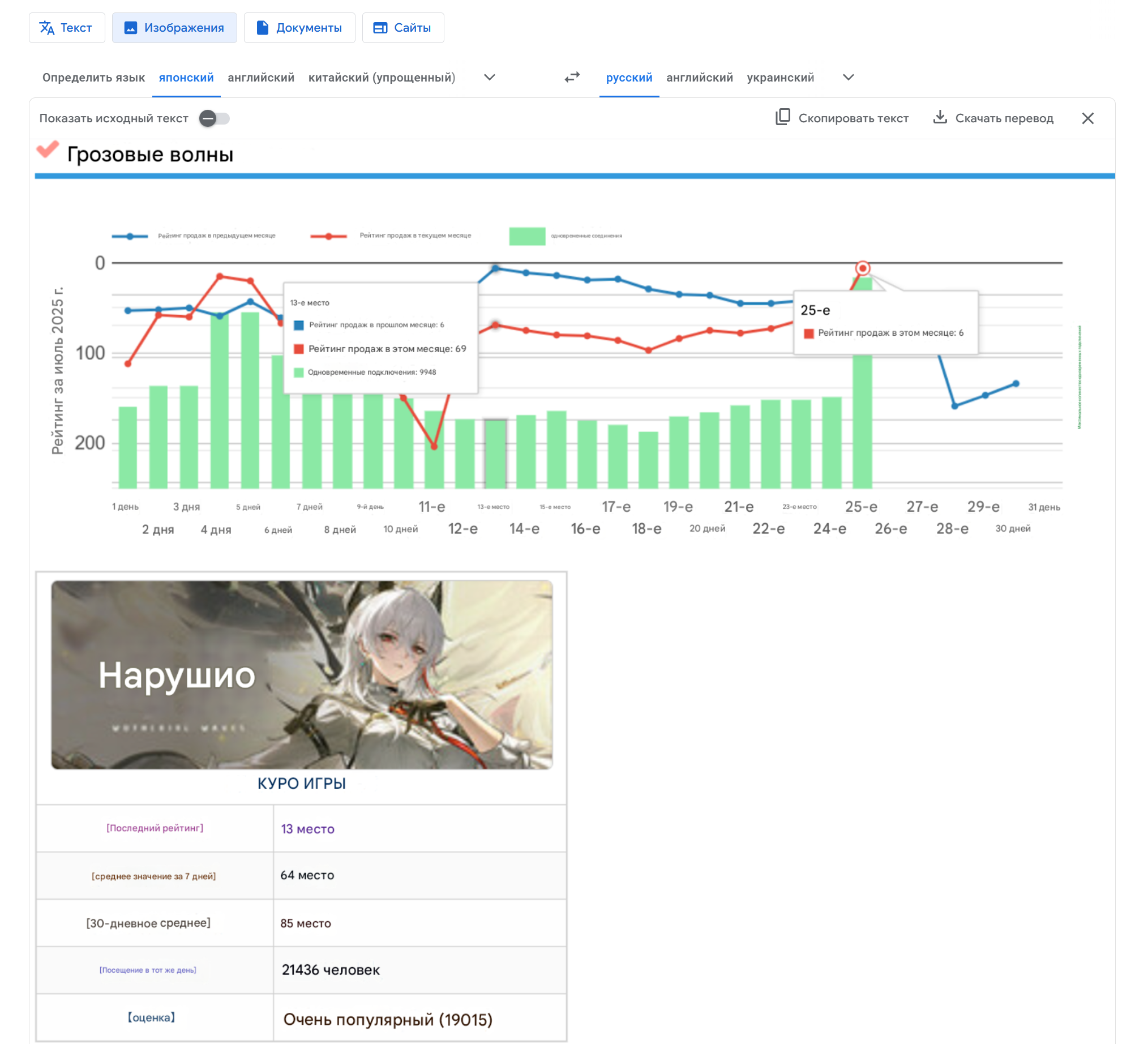Choose английский as source language
1148x1044 pixels.
(x=261, y=78)
